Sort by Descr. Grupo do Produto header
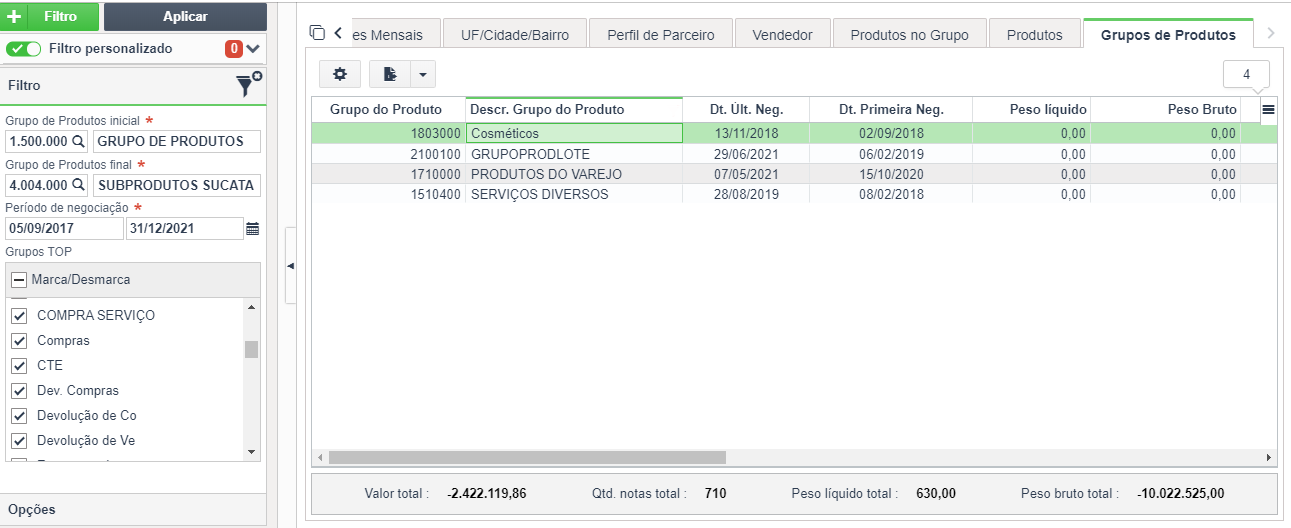This screenshot has width=1291, height=528. (x=574, y=110)
